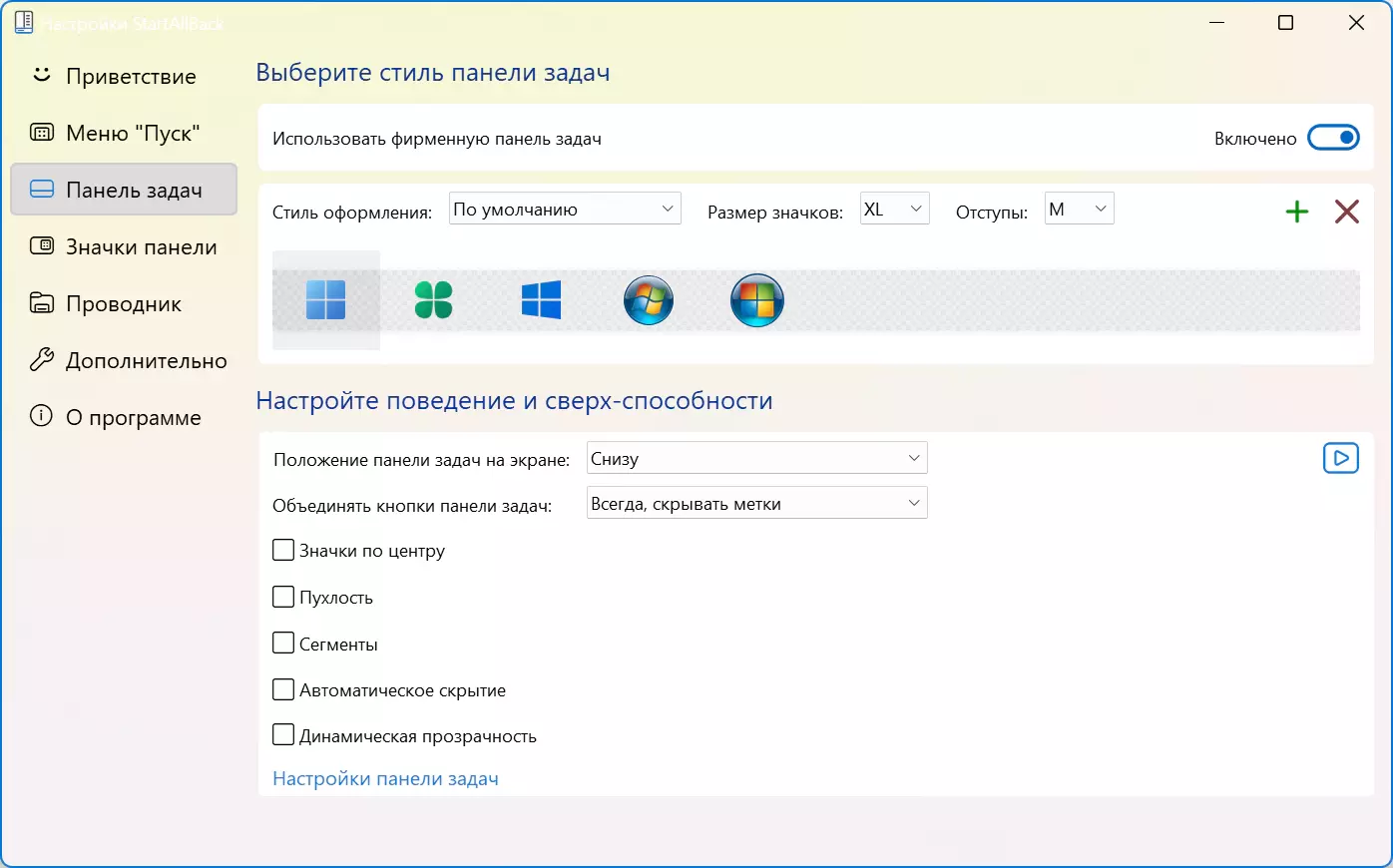Click the green plus add icon
The height and width of the screenshot is (868, 1393).
[1296, 212]
